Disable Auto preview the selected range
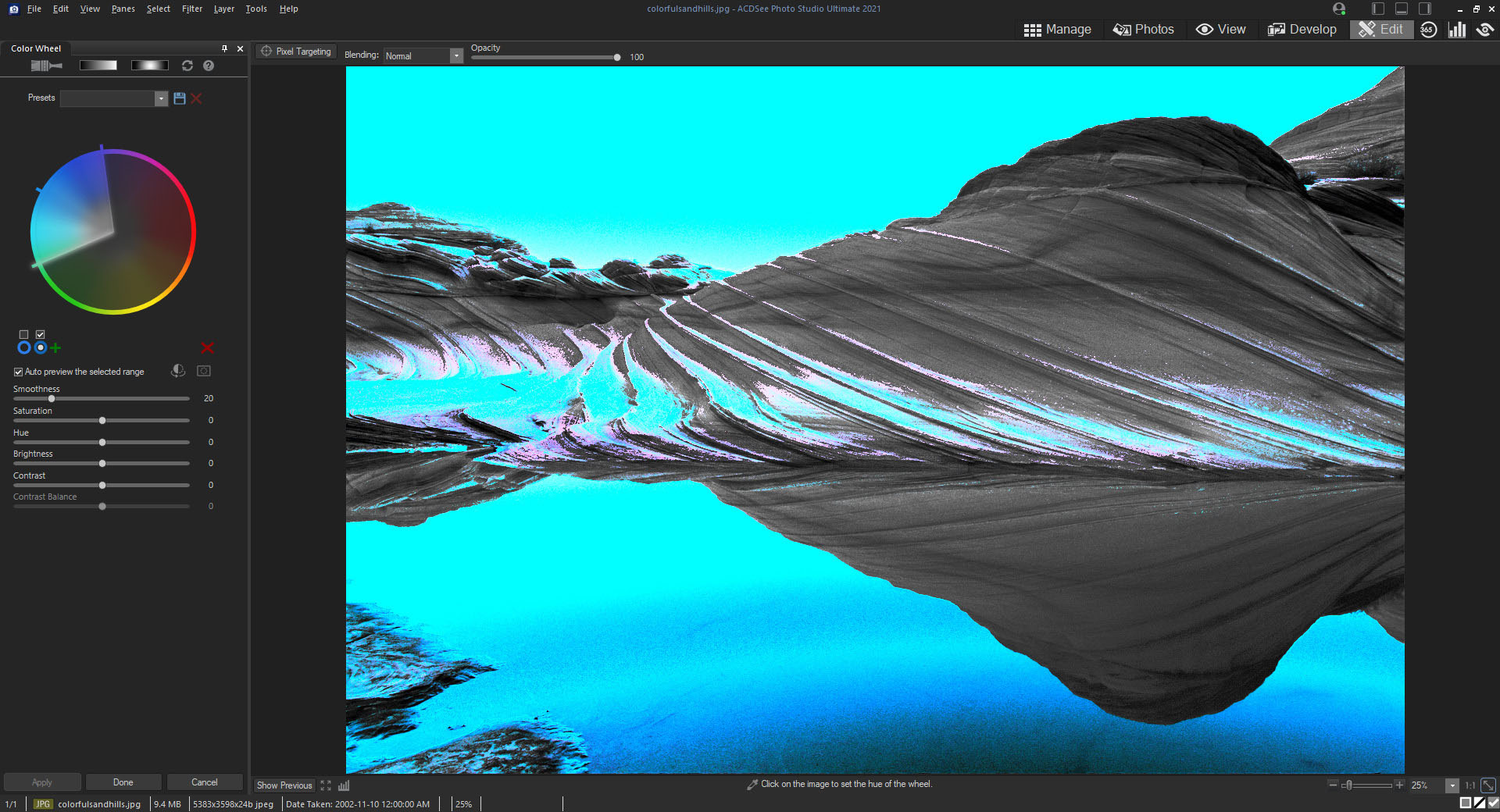Screen dimensions: 1500x812 click(x=18, y=372)
